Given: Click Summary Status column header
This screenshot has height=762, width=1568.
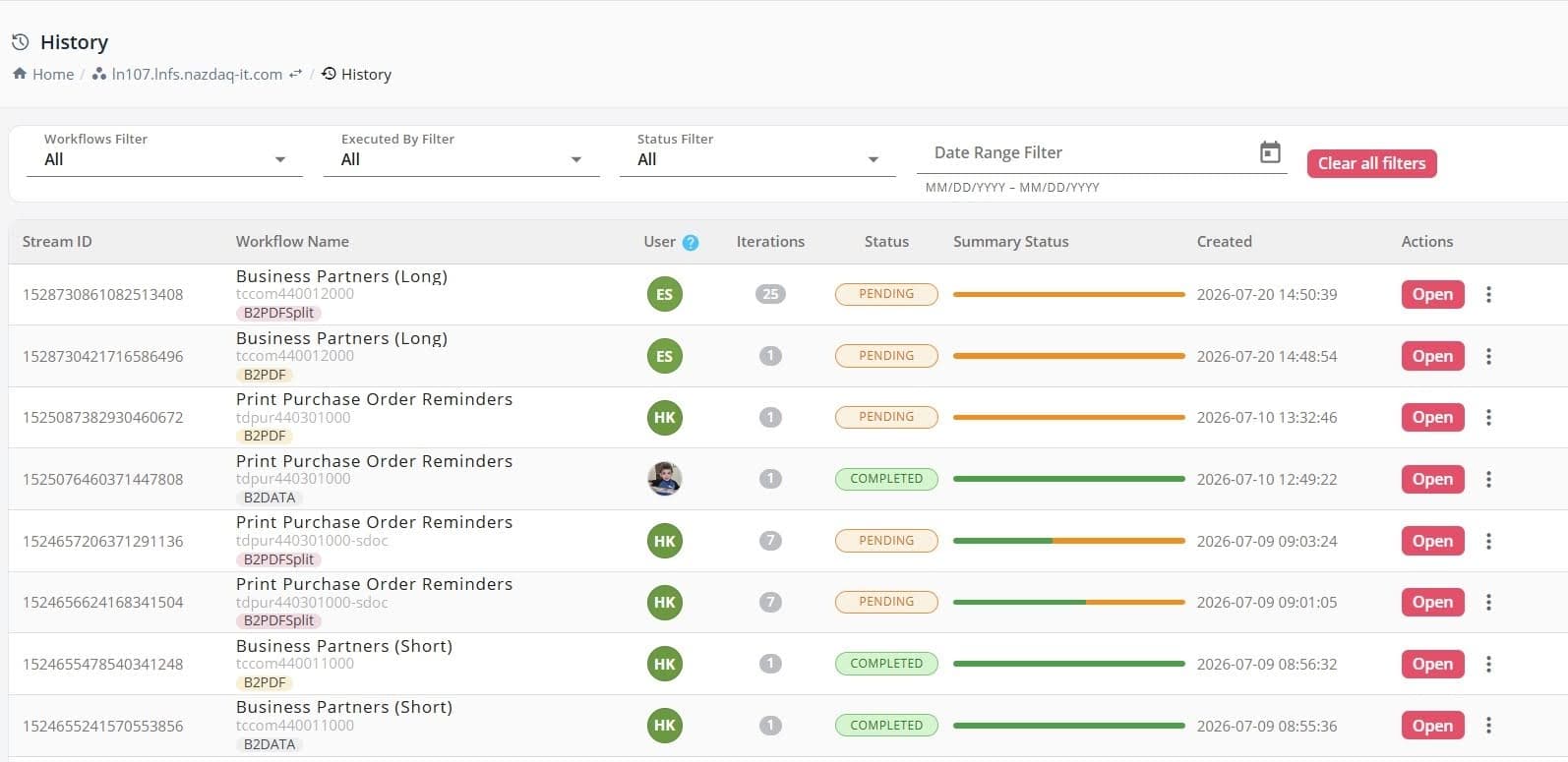Looking at the screenshot, I should point(1010,242).
